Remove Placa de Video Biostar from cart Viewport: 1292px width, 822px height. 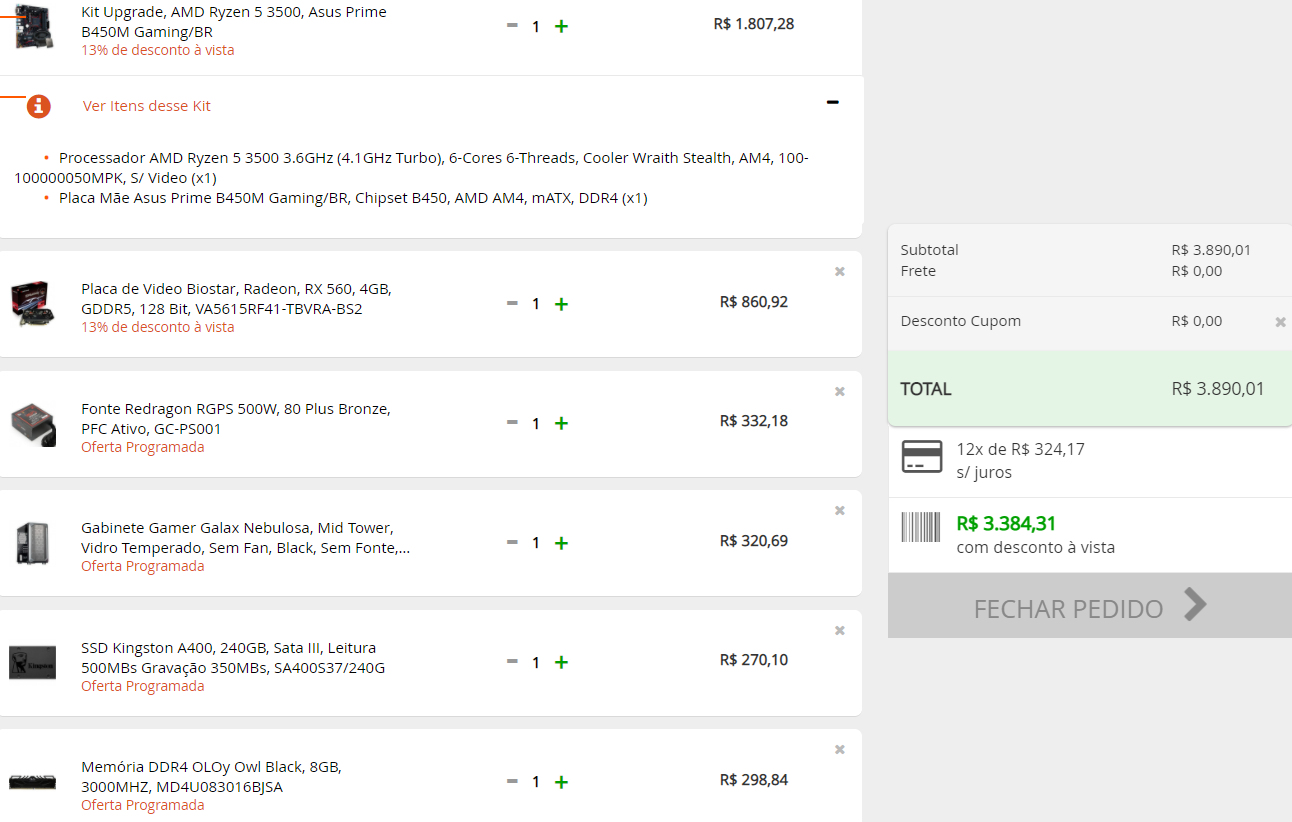(840, 271)
